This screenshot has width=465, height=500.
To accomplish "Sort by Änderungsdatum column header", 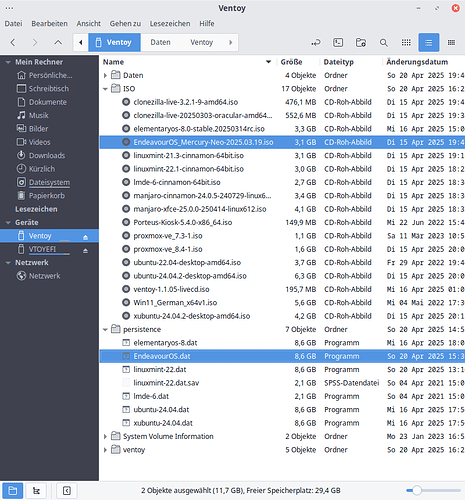I will pyautogui.click(x=424, y=62).
